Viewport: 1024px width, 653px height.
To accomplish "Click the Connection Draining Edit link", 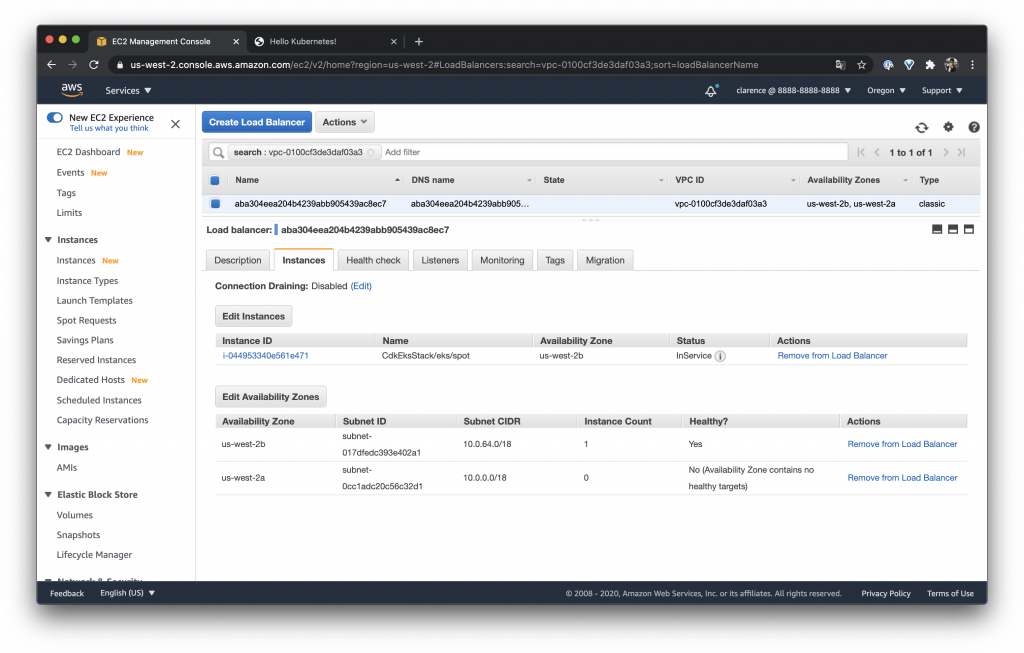I will pos(361,286).
